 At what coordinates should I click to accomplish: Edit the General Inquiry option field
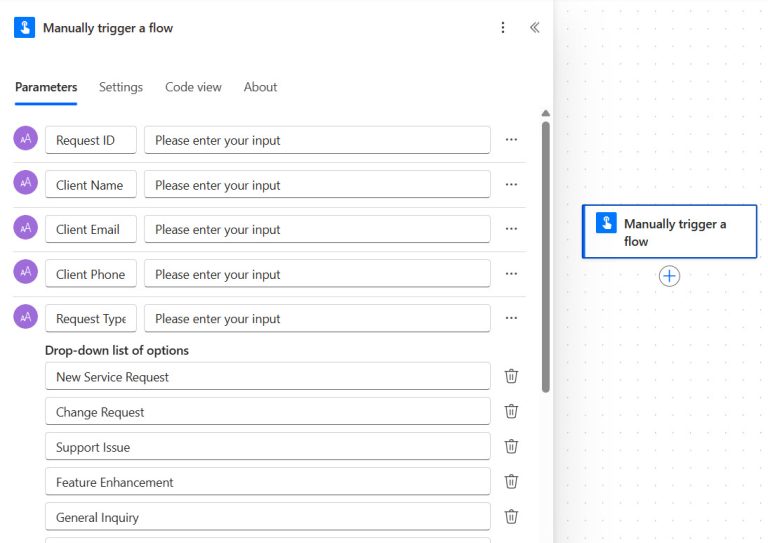click(268, 517)
